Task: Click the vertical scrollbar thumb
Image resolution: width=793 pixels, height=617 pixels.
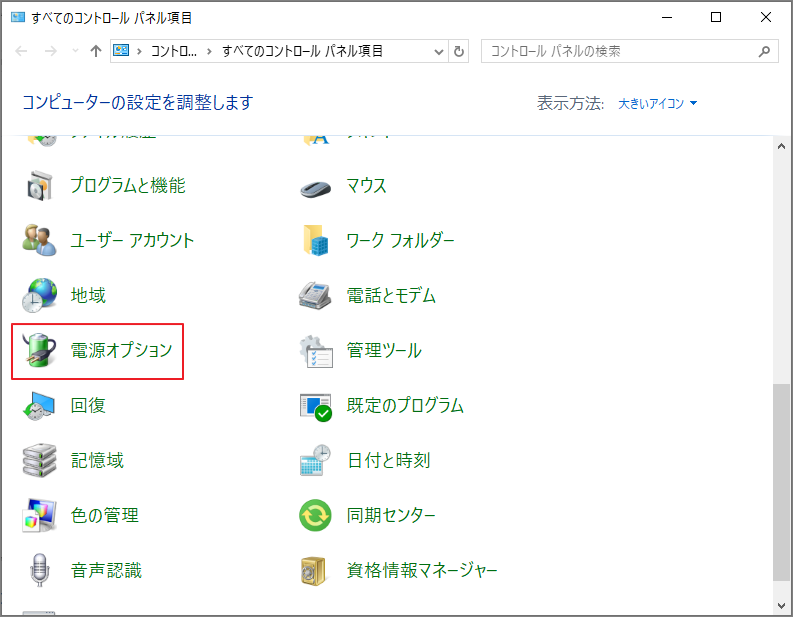Action: tap(781, 483)
